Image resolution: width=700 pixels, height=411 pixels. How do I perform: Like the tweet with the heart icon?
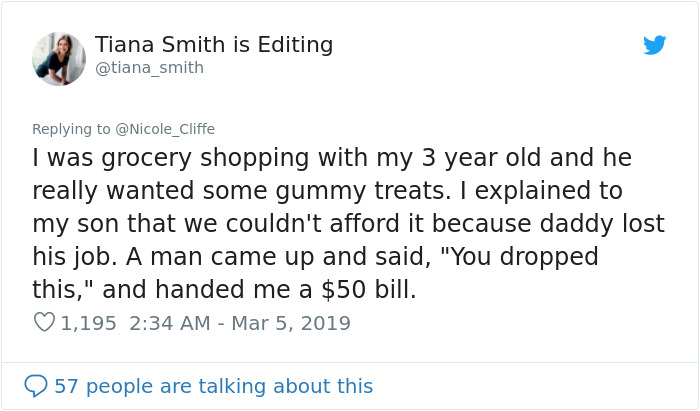[44, 323]
